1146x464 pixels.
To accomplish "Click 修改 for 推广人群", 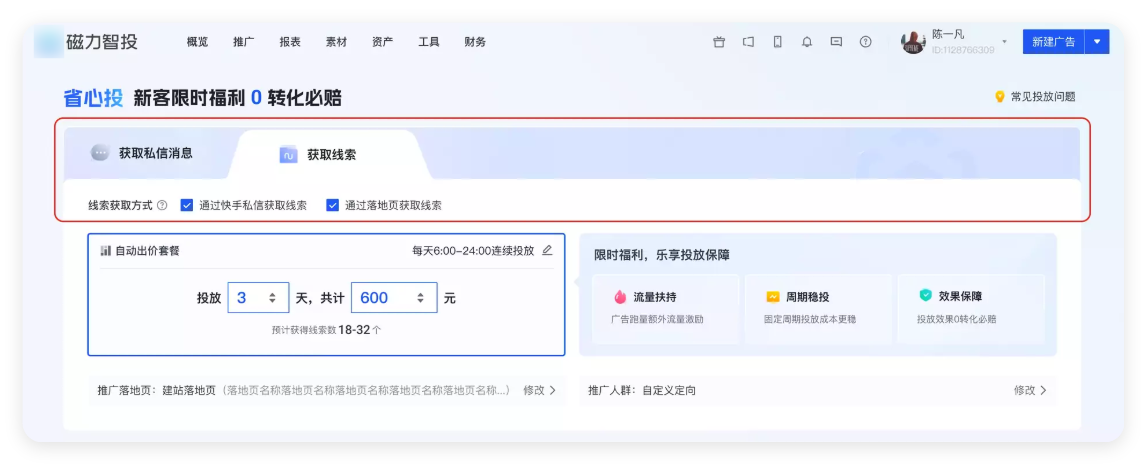I will tap(1030, 390).
